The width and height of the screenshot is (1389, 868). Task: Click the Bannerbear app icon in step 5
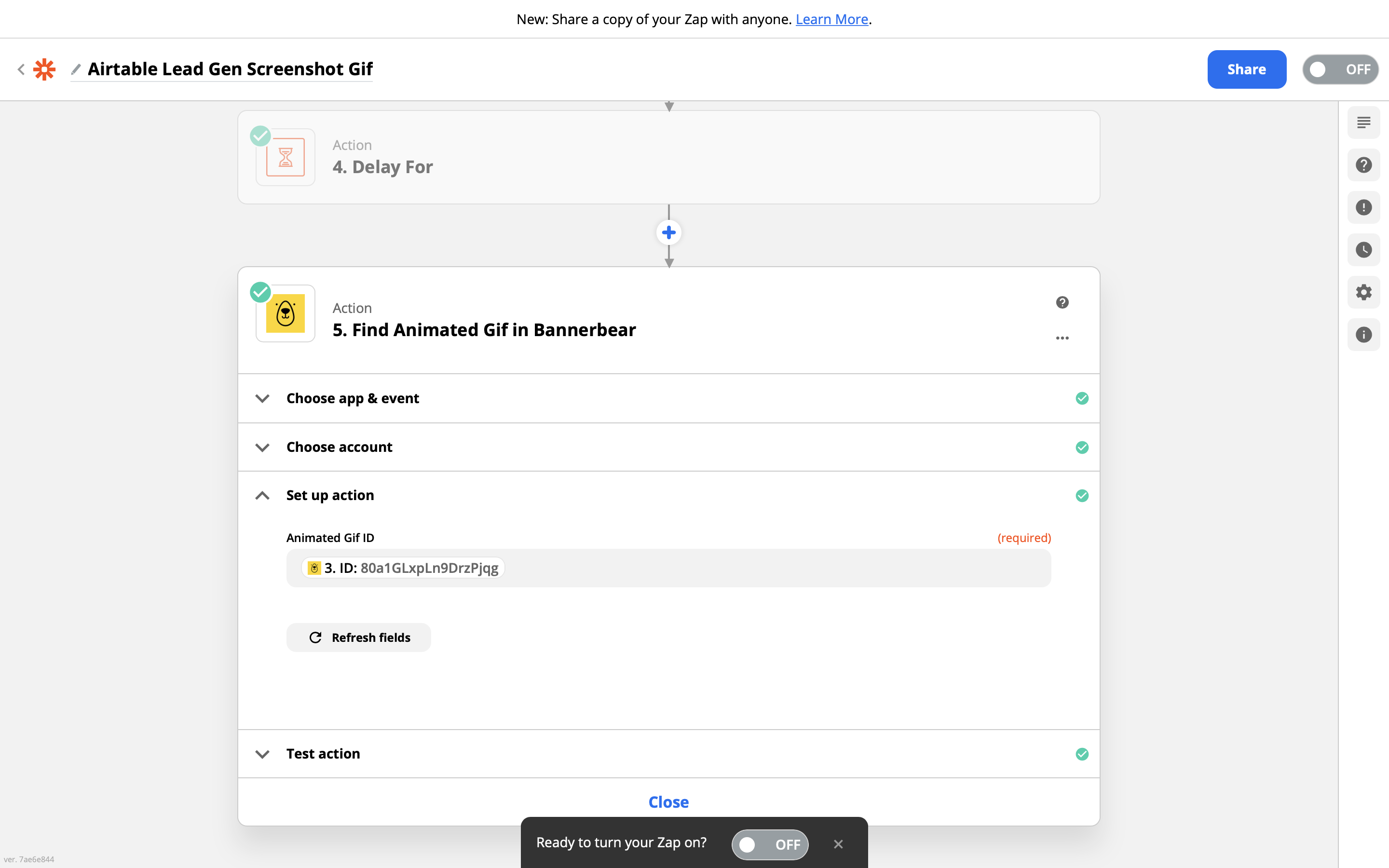coord(285,313)
